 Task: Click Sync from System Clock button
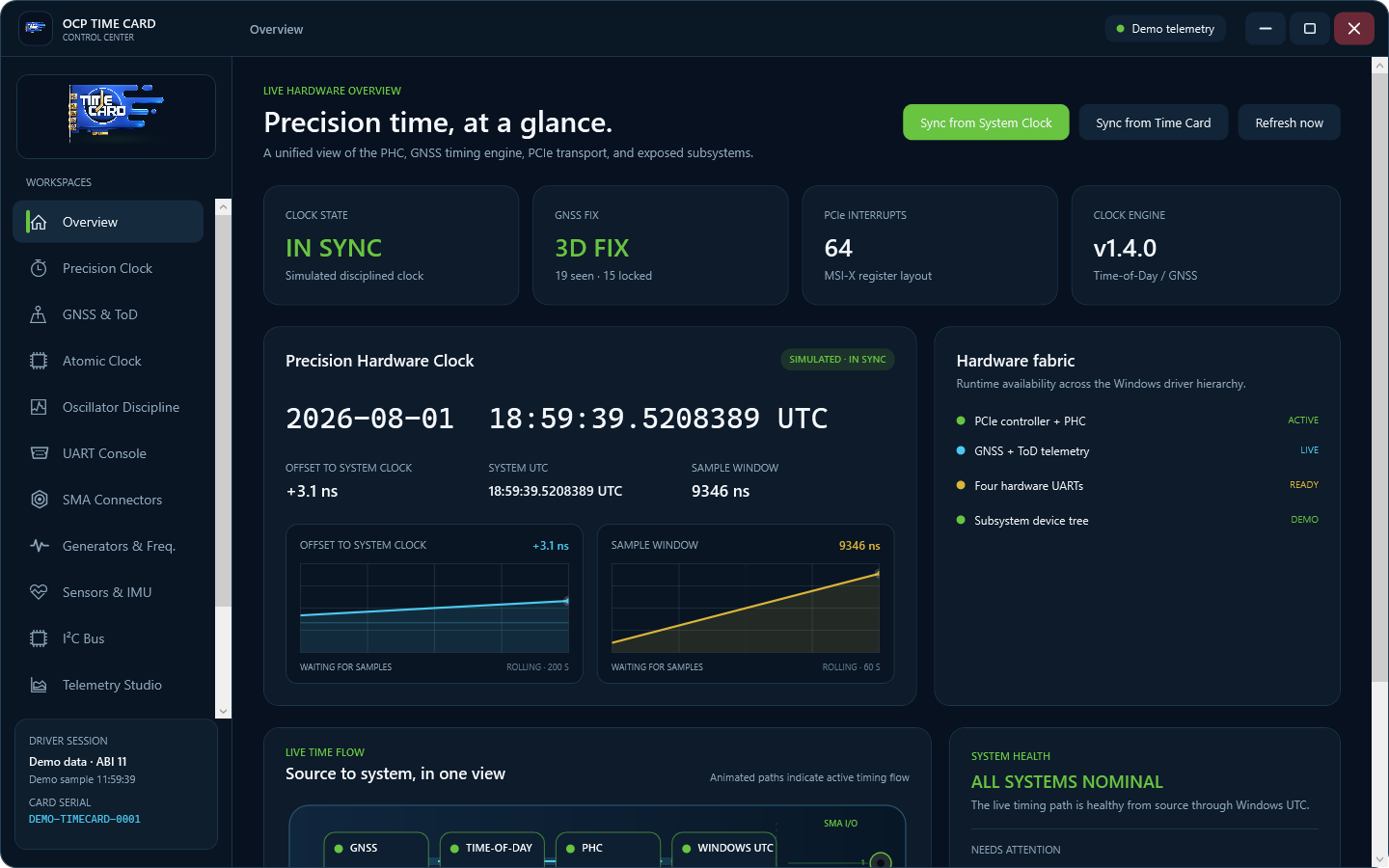point(986,122)
